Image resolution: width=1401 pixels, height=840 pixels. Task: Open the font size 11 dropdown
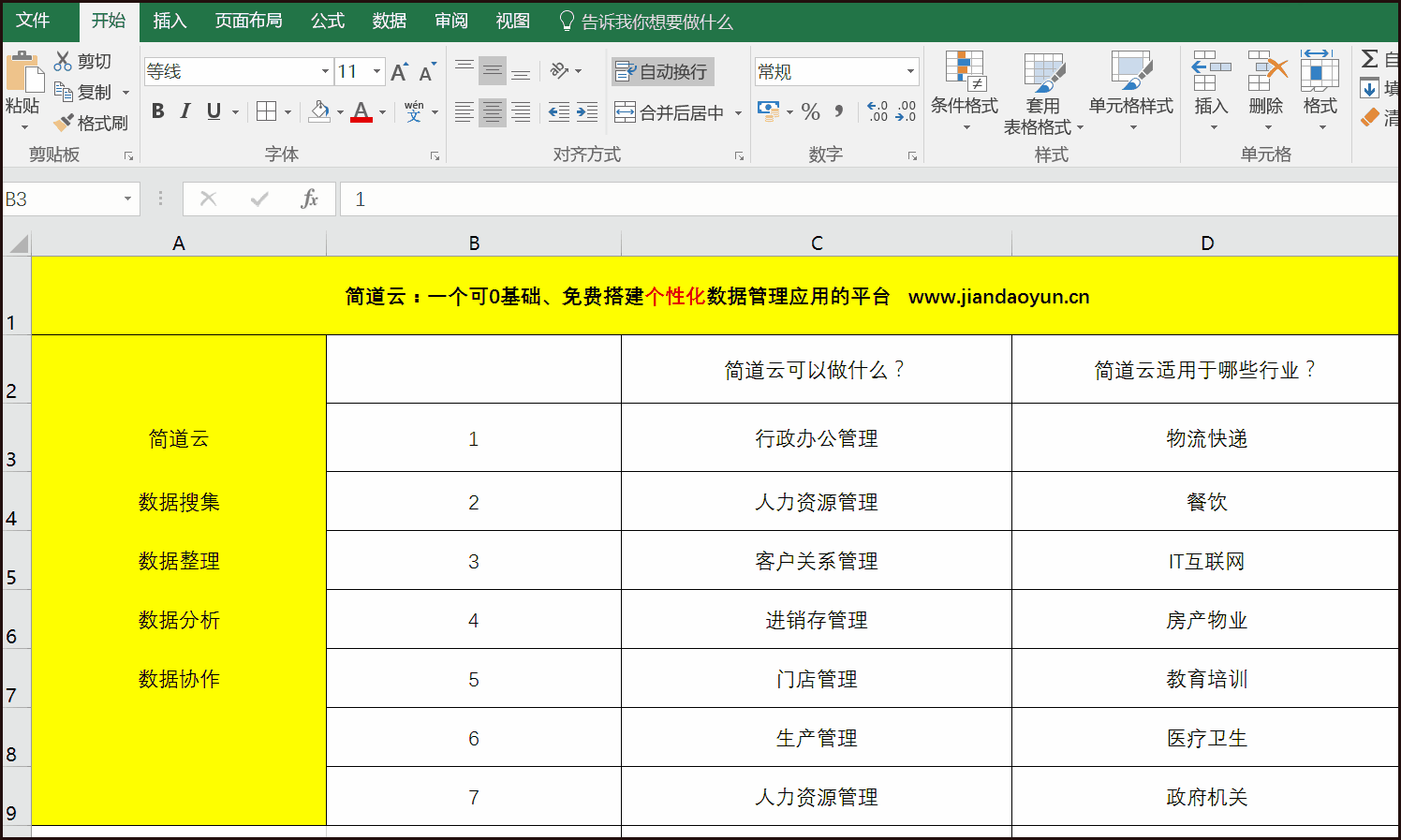click(x=377, y=71)
